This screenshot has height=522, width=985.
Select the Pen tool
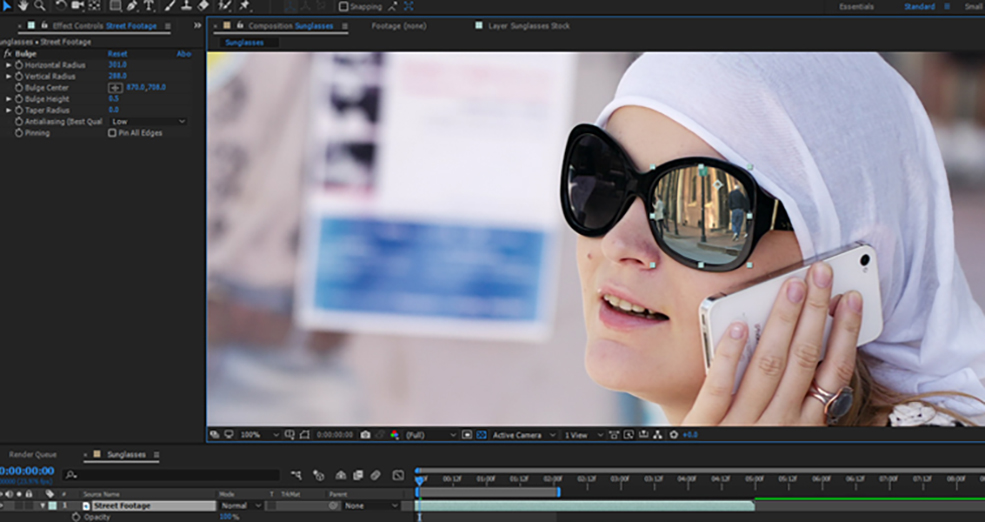(x=132, y=6)
